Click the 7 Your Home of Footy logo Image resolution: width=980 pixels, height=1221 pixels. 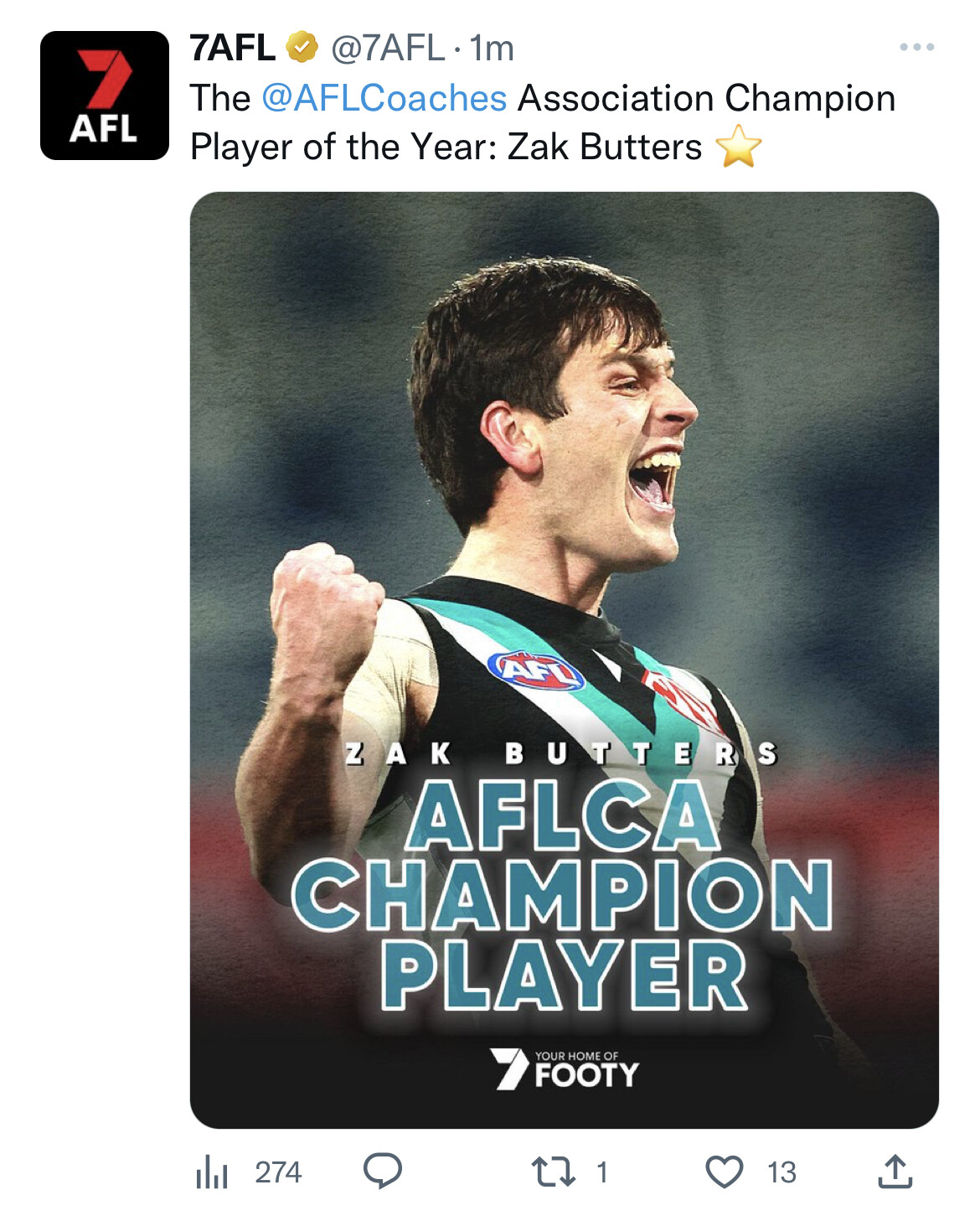[x=565, y=1068]
